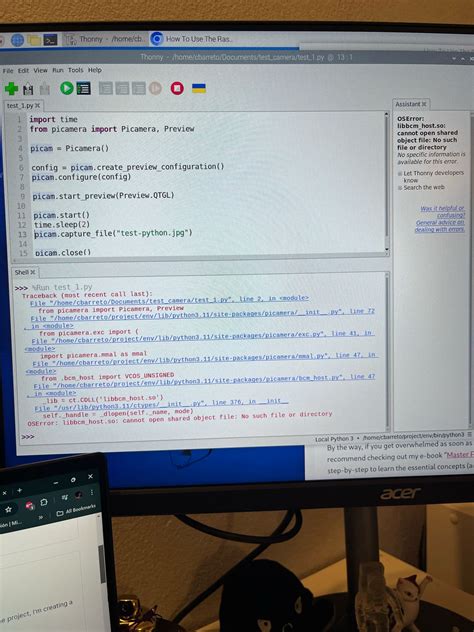Click the greyed-out Save file icon
This screenshot has width=474, height=632.
point(45,89)
